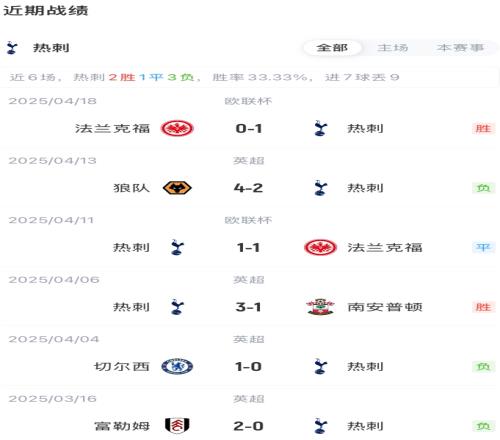The width and height of the screenshot is (500, 440).
Task: Switch to the 全部 filter tab
Action: click(332, 48)
